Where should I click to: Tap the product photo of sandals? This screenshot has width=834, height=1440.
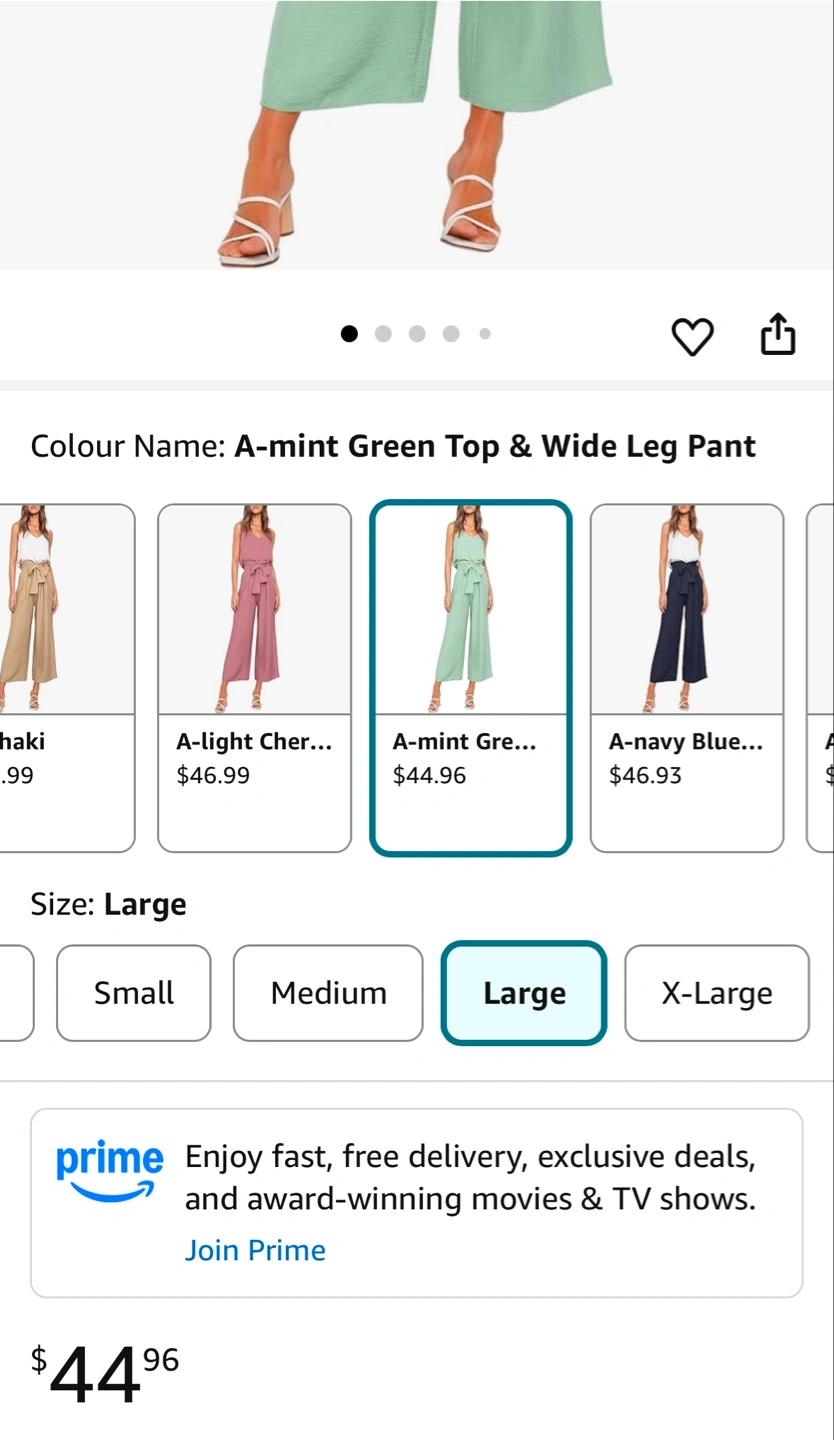(416, 135)
